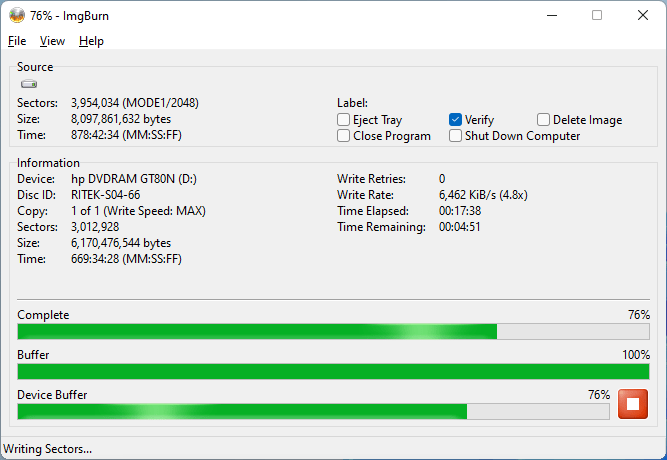The height and width of the screenshot is (460, 667).
Task: Click the Device Buffer progress bar
Action: (x=314, y=411)
